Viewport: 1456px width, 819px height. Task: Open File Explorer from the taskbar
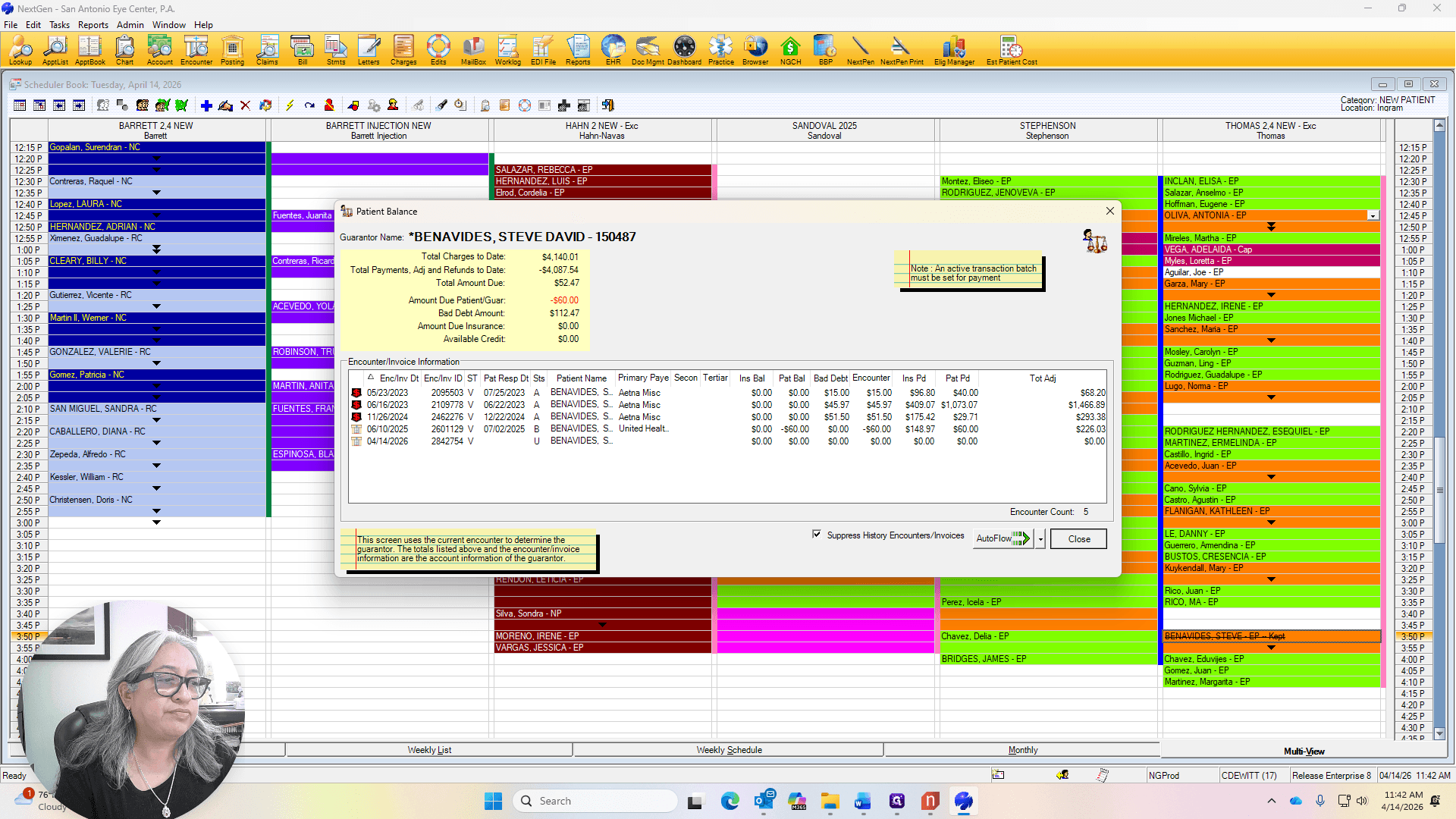(x=830, y=801)
